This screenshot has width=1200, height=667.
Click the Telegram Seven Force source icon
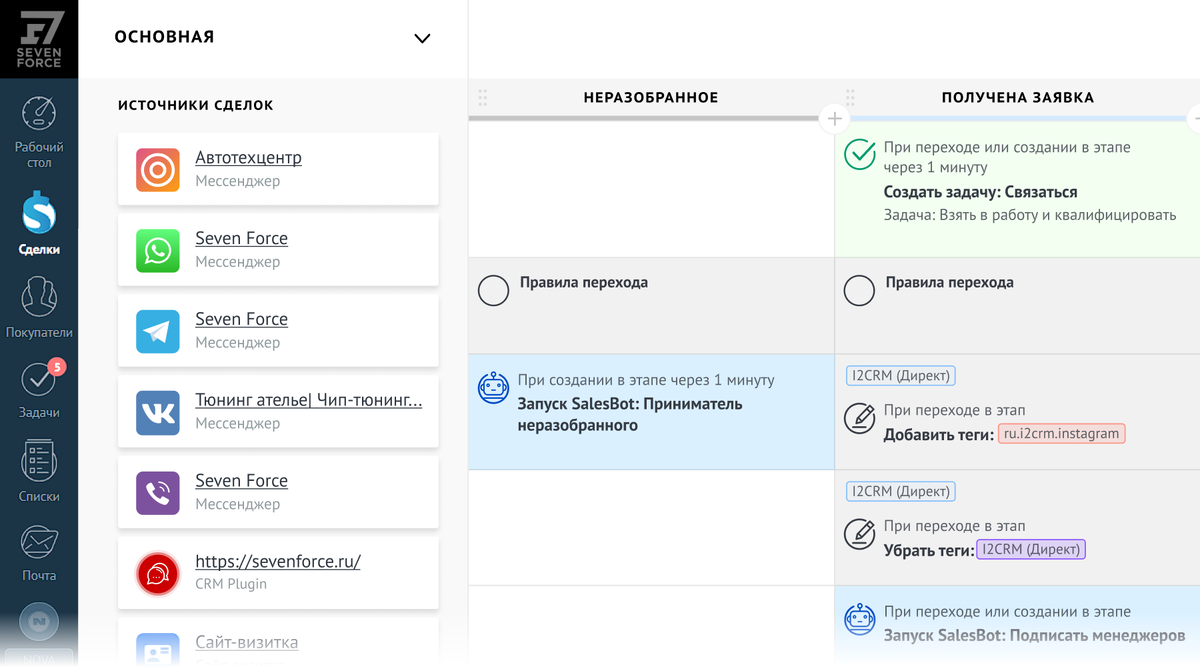point(157,331)
